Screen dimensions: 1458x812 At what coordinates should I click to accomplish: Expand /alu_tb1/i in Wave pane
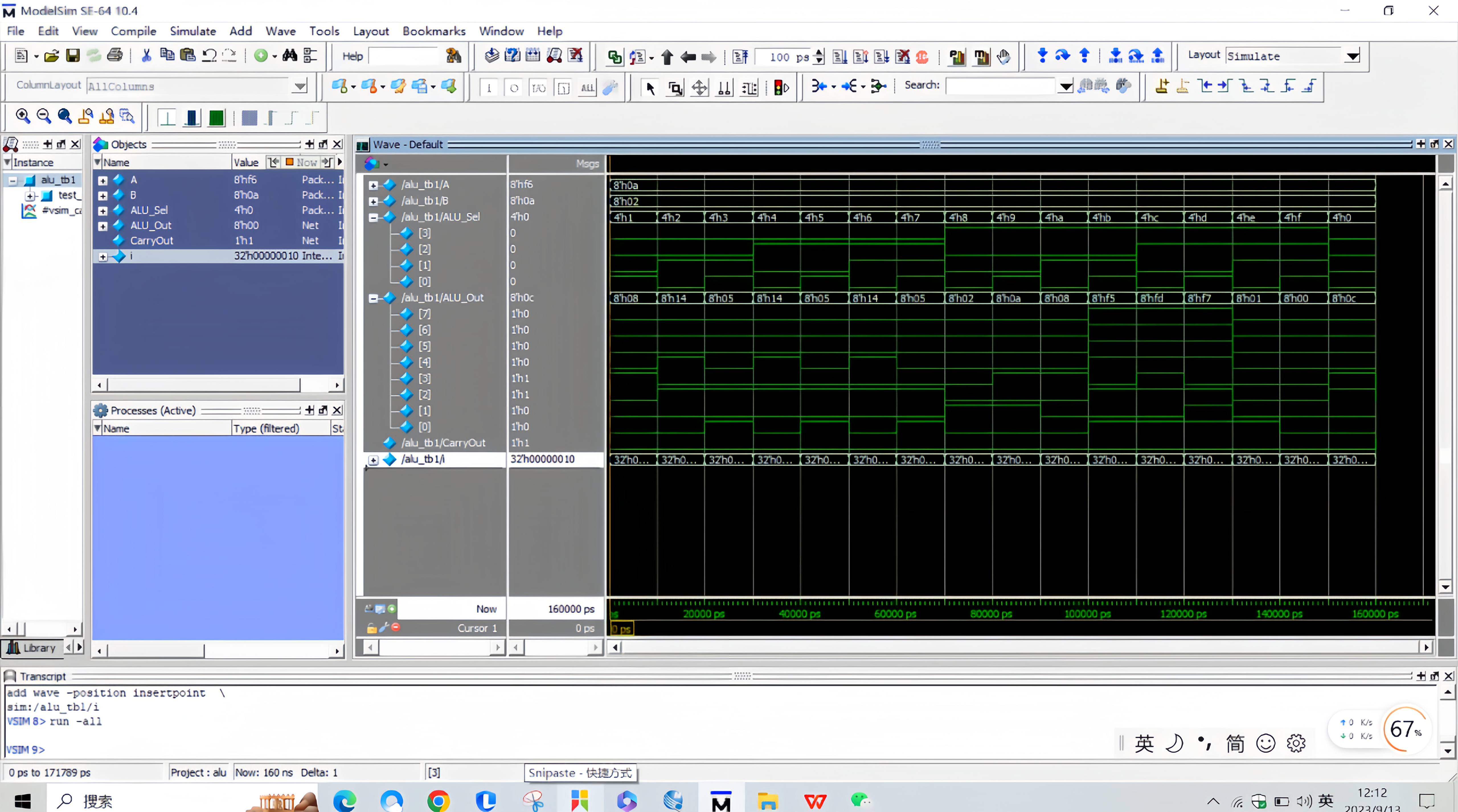click(x=373, y=460)
